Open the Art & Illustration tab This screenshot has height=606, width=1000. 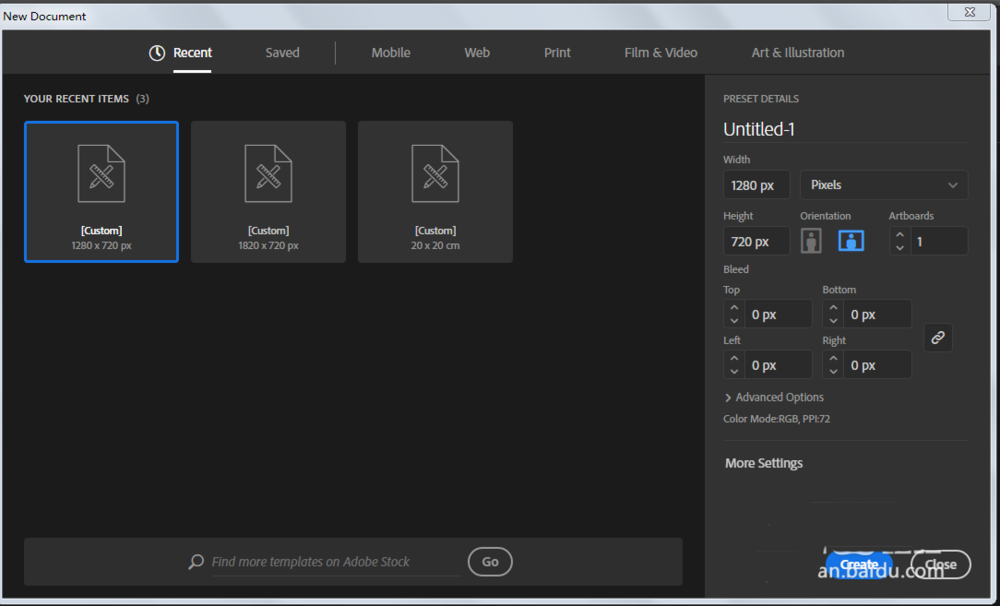point(798,53)
